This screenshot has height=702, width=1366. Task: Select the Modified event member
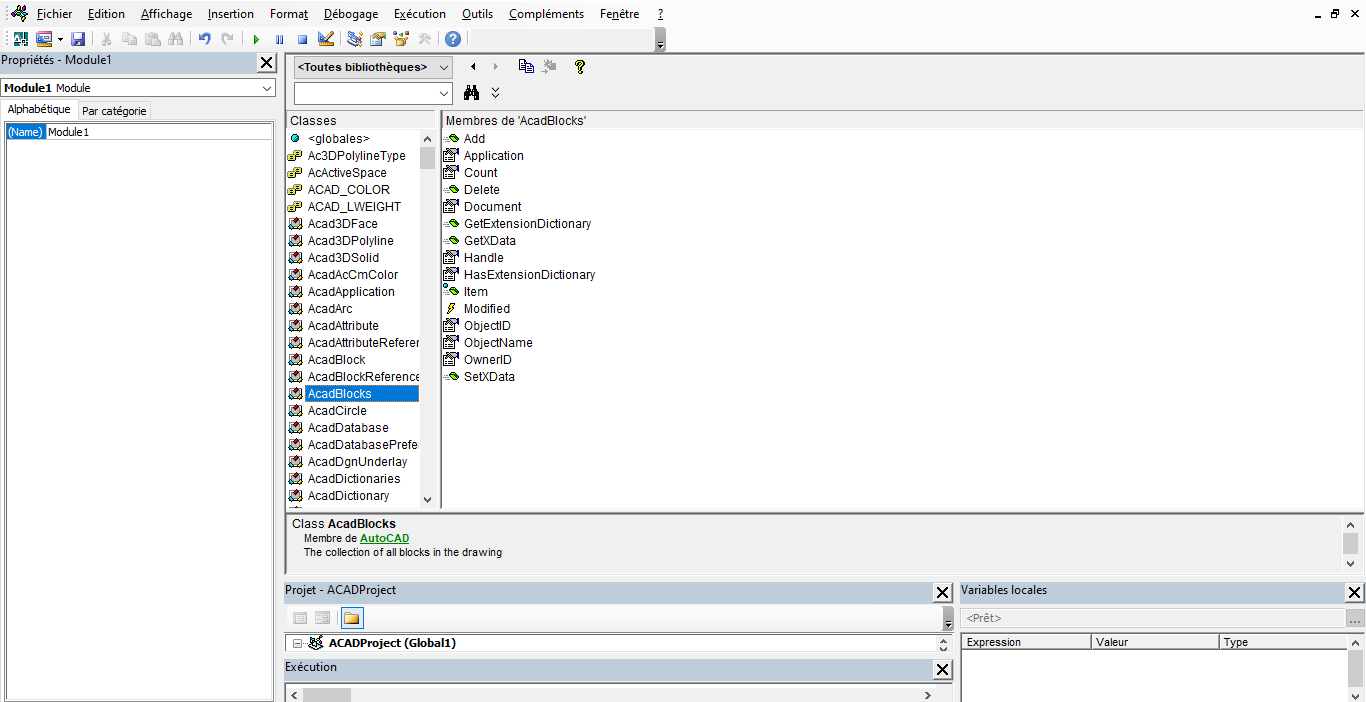click(x=486, y=309)
